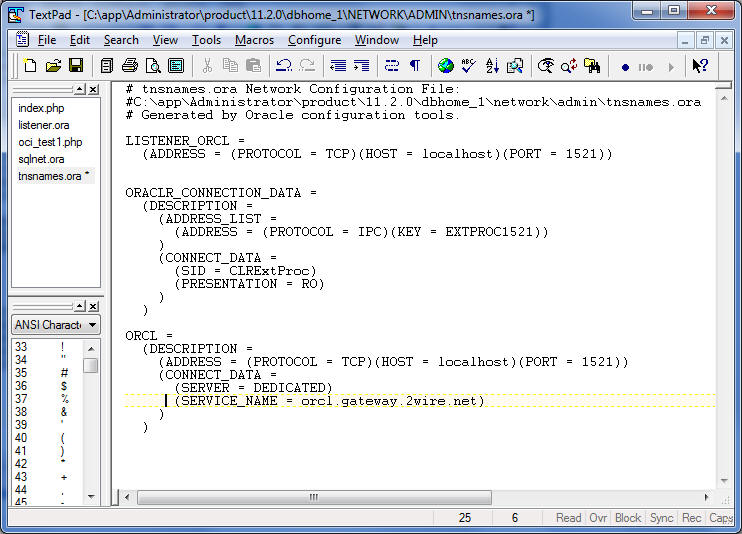Screen dimensions: 742x534
Task: Close the document selector pane
Action: coord(94,89)
